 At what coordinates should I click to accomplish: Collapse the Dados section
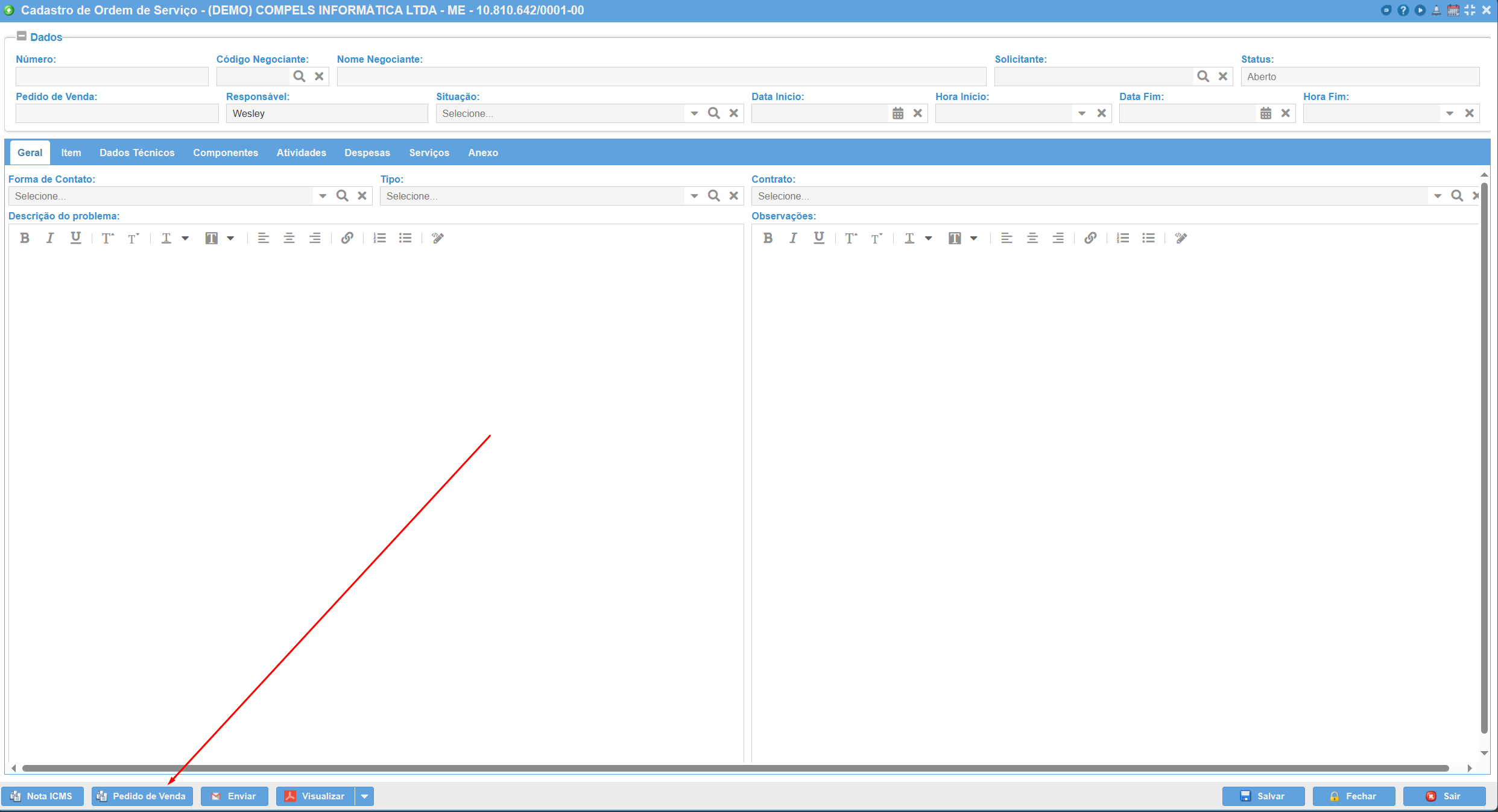pyautogui.click(x=22, y=36)
